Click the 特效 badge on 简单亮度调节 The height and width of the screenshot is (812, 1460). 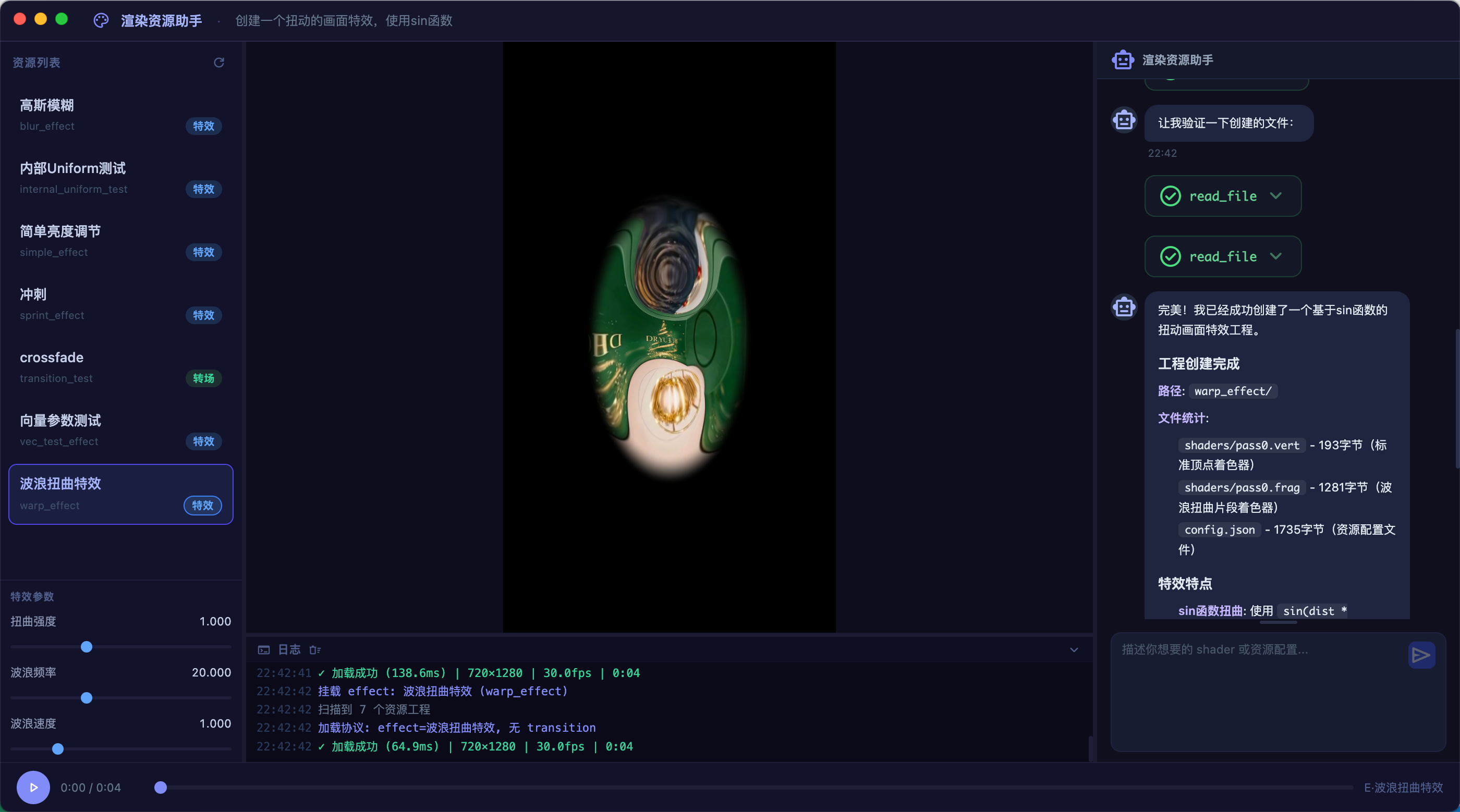pos(203,252)
